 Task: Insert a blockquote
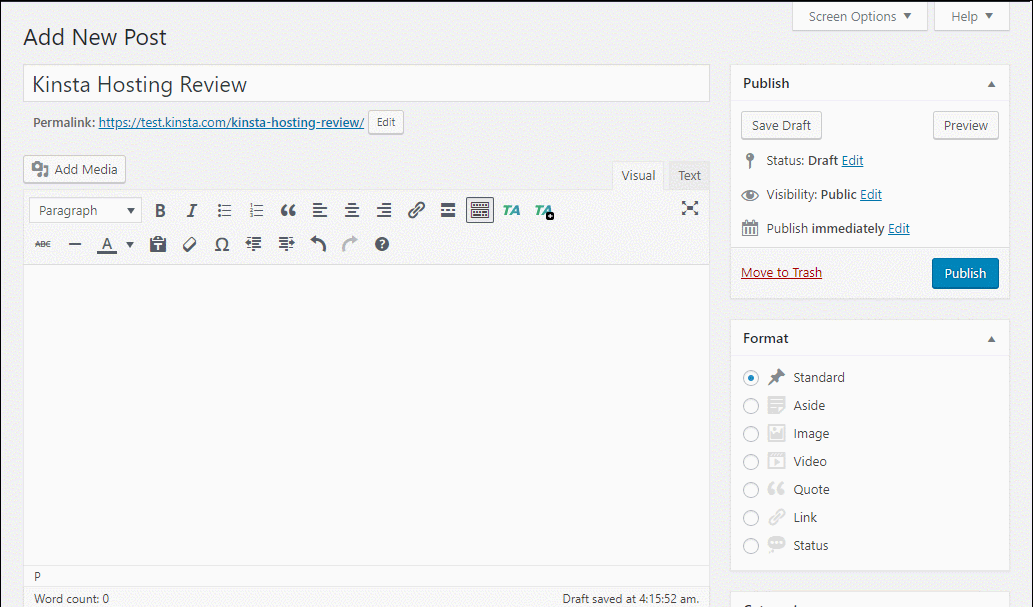click(288, 210)
